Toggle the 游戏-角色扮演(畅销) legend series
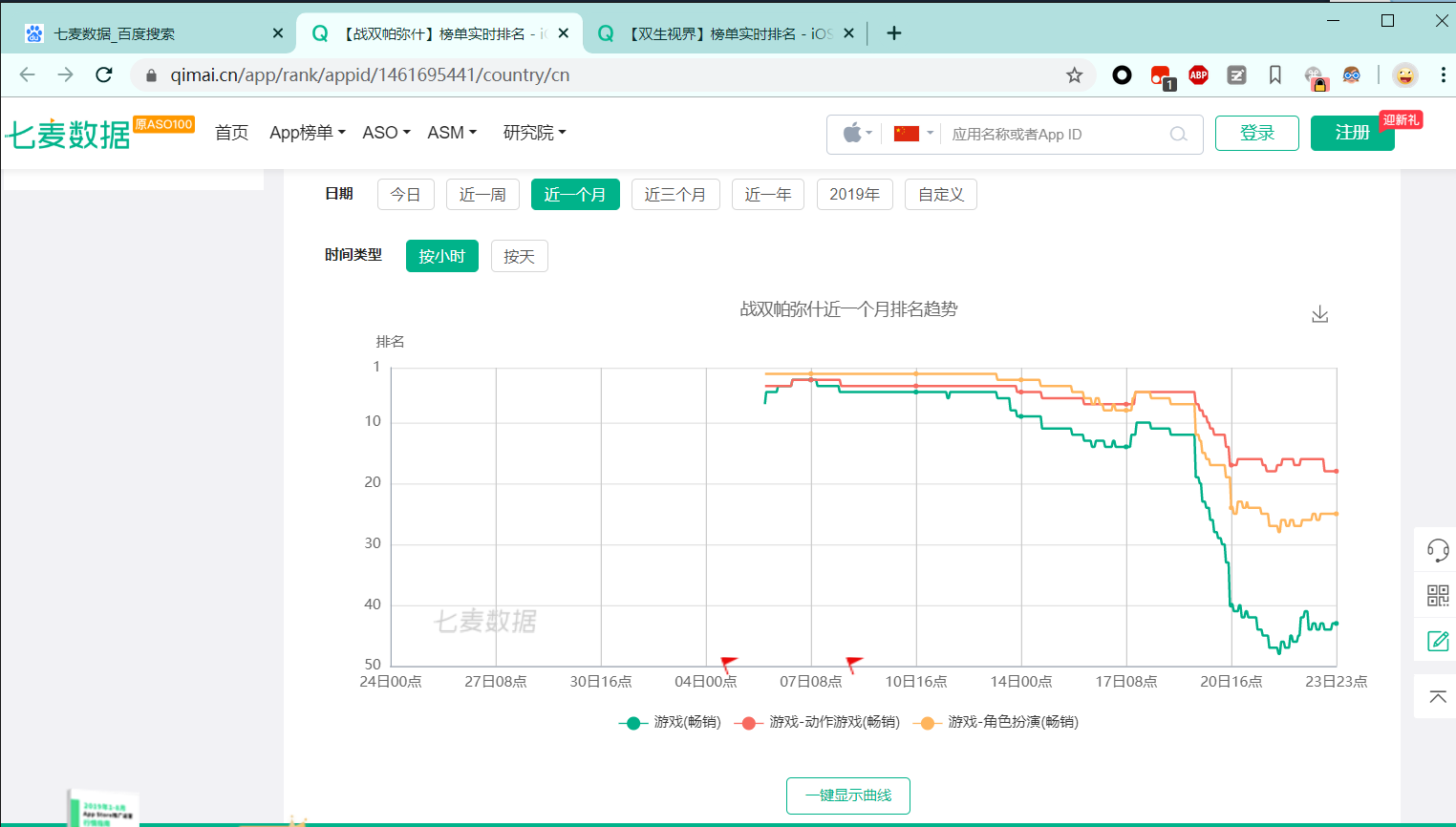This screenshot has width=1456, height=827. [996, 722]
